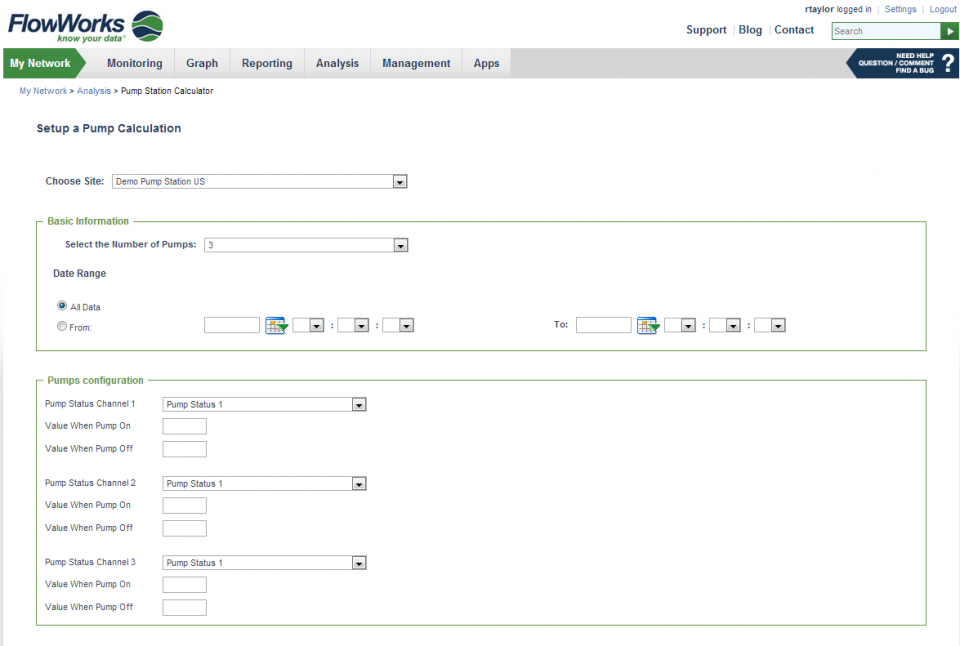Viewport: 960px width, 646px height.
Task: Click the green search go arrow
Action: point(950,31)
